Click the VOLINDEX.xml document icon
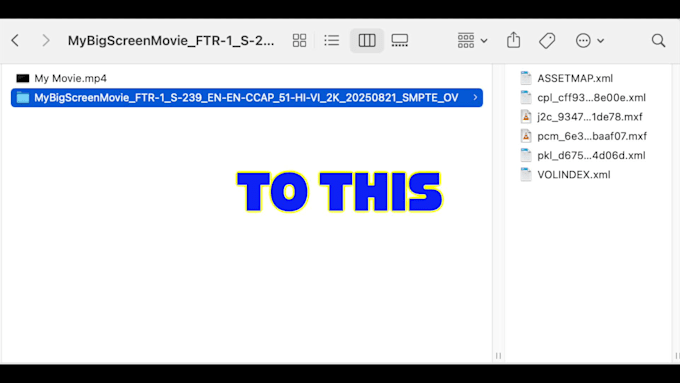The height and width of the screenshot is (383, 680). [x=526, y=174]
